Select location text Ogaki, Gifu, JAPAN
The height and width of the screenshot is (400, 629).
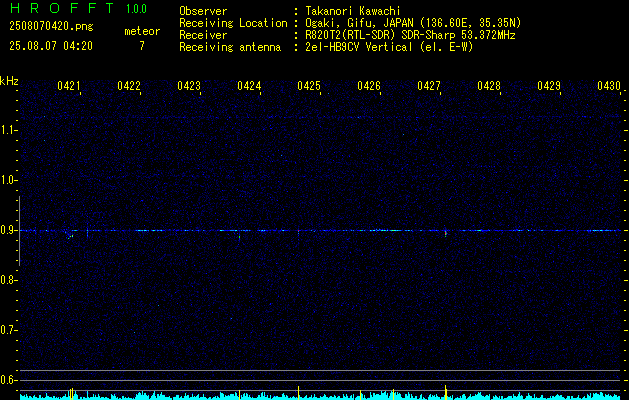click(x=360, y=23)
